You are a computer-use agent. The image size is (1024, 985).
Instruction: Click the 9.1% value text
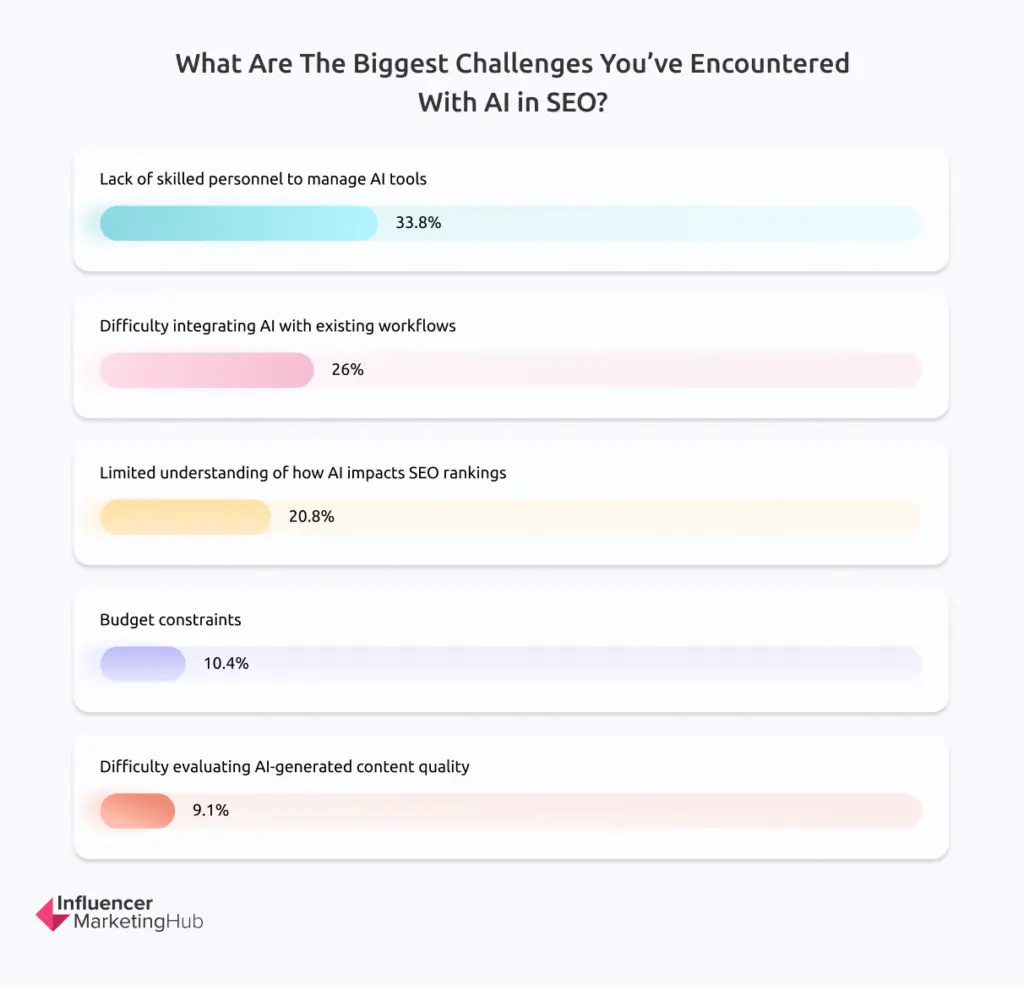211,811
